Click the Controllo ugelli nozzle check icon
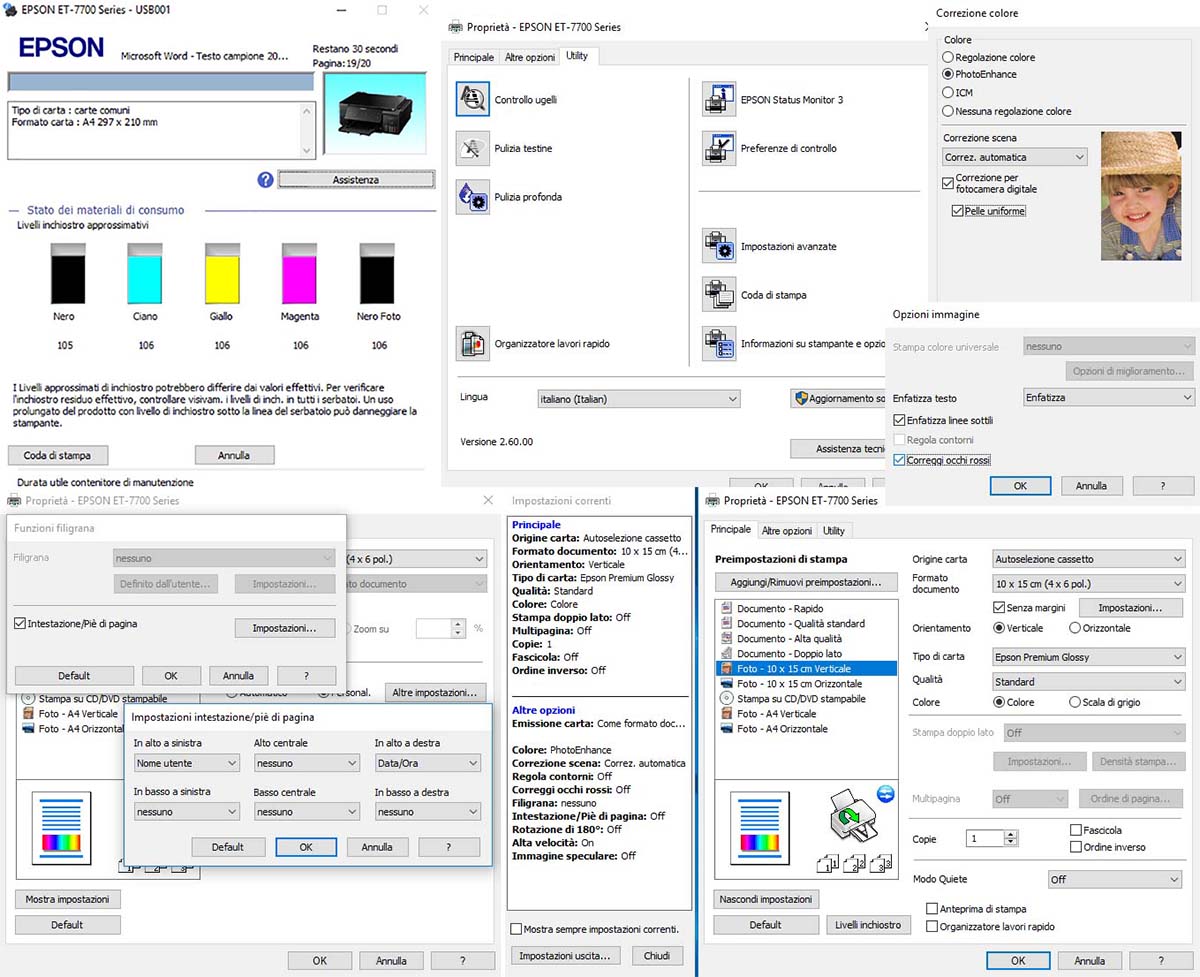The width and height of the screenshot is (1200, 977). click(x=472, y=99)
